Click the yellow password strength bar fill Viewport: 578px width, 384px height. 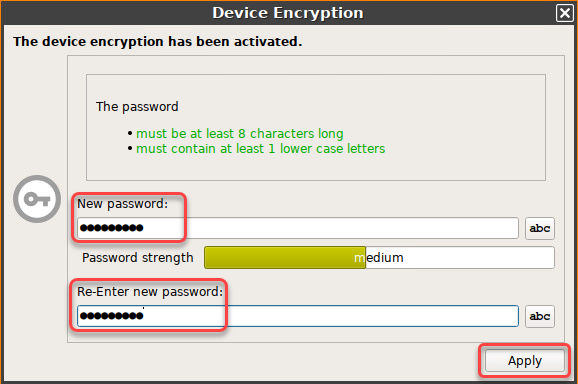click(285, 258)
